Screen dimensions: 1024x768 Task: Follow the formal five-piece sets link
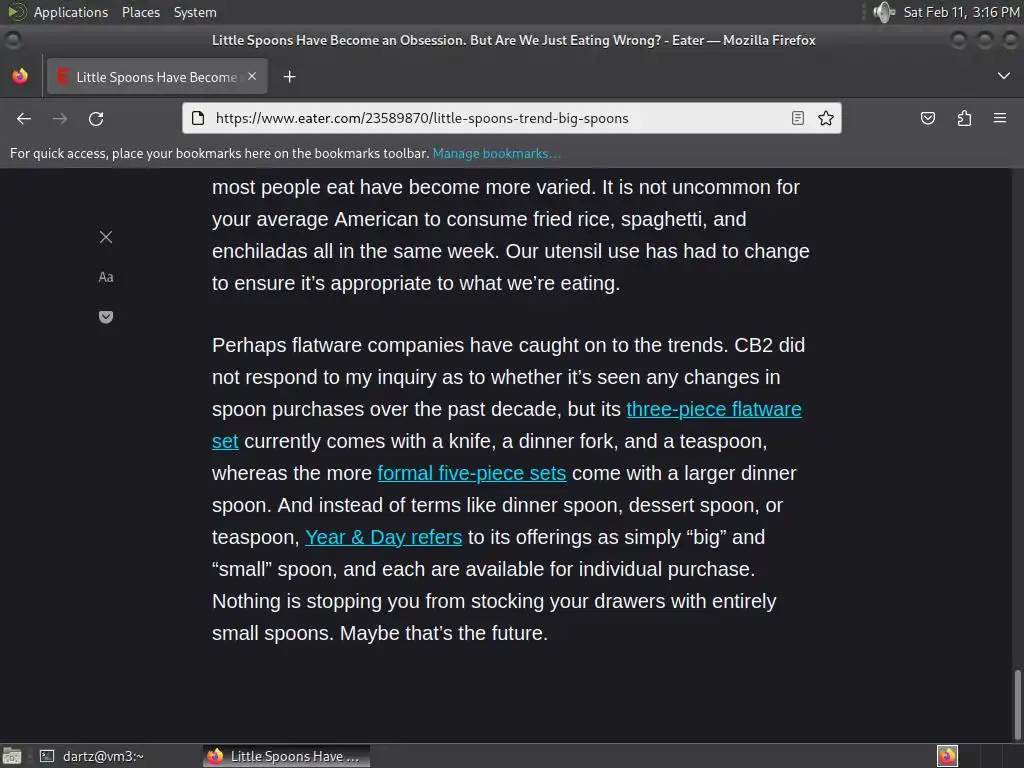[472, 473]
